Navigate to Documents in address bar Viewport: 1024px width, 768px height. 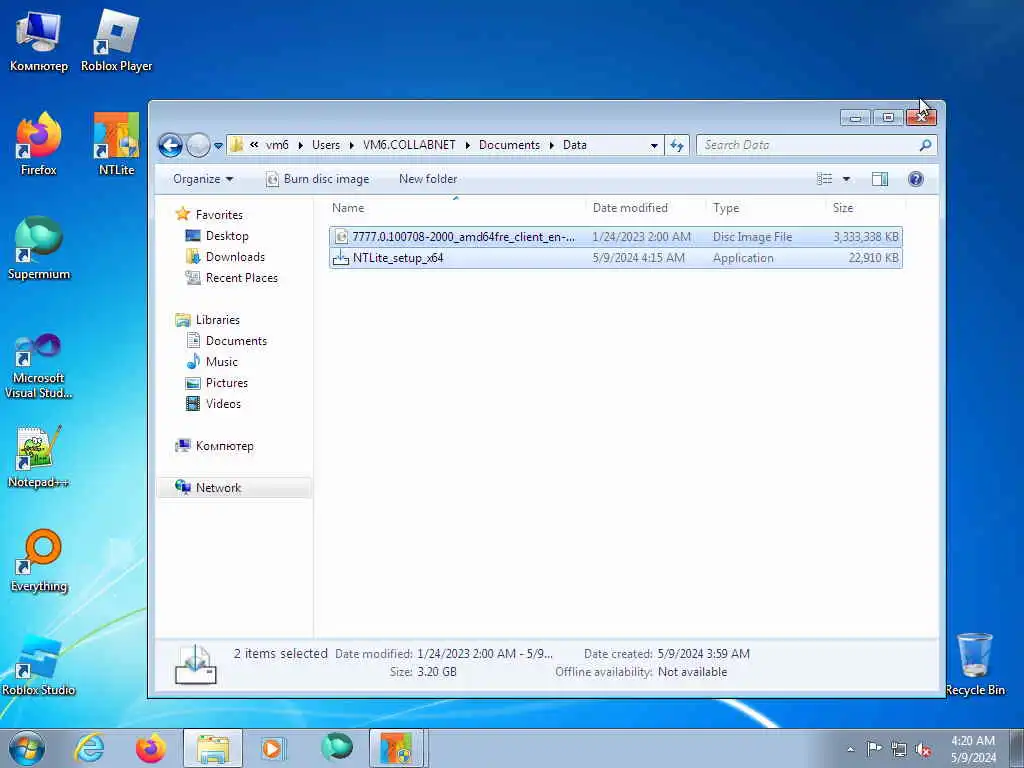click(509, 145)
